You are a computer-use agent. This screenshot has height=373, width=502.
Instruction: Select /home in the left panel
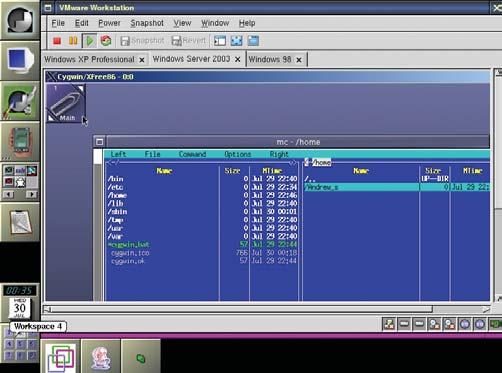point(202,195)
